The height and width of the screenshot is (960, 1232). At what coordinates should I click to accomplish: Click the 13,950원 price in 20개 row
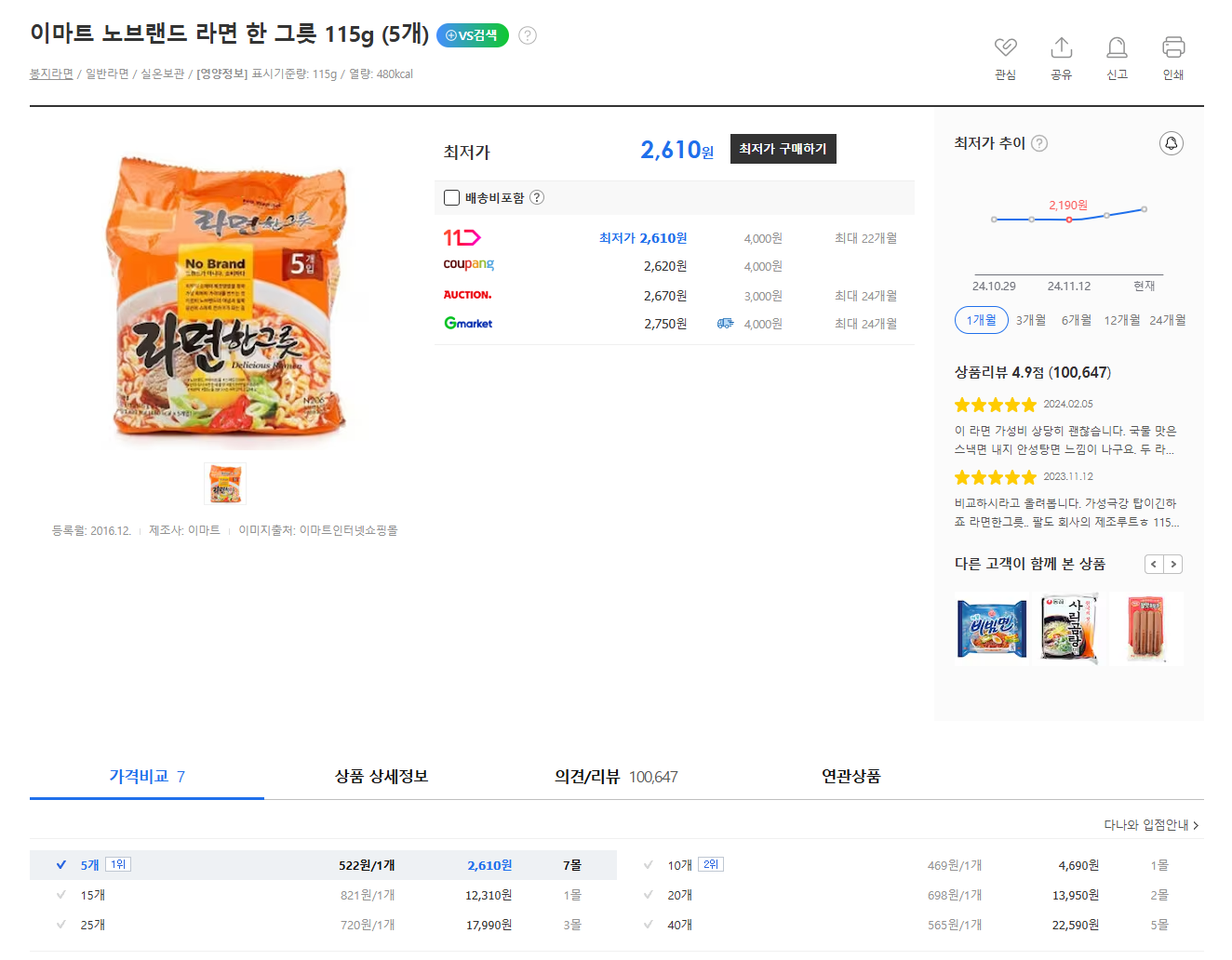(x=1076, y=895)
